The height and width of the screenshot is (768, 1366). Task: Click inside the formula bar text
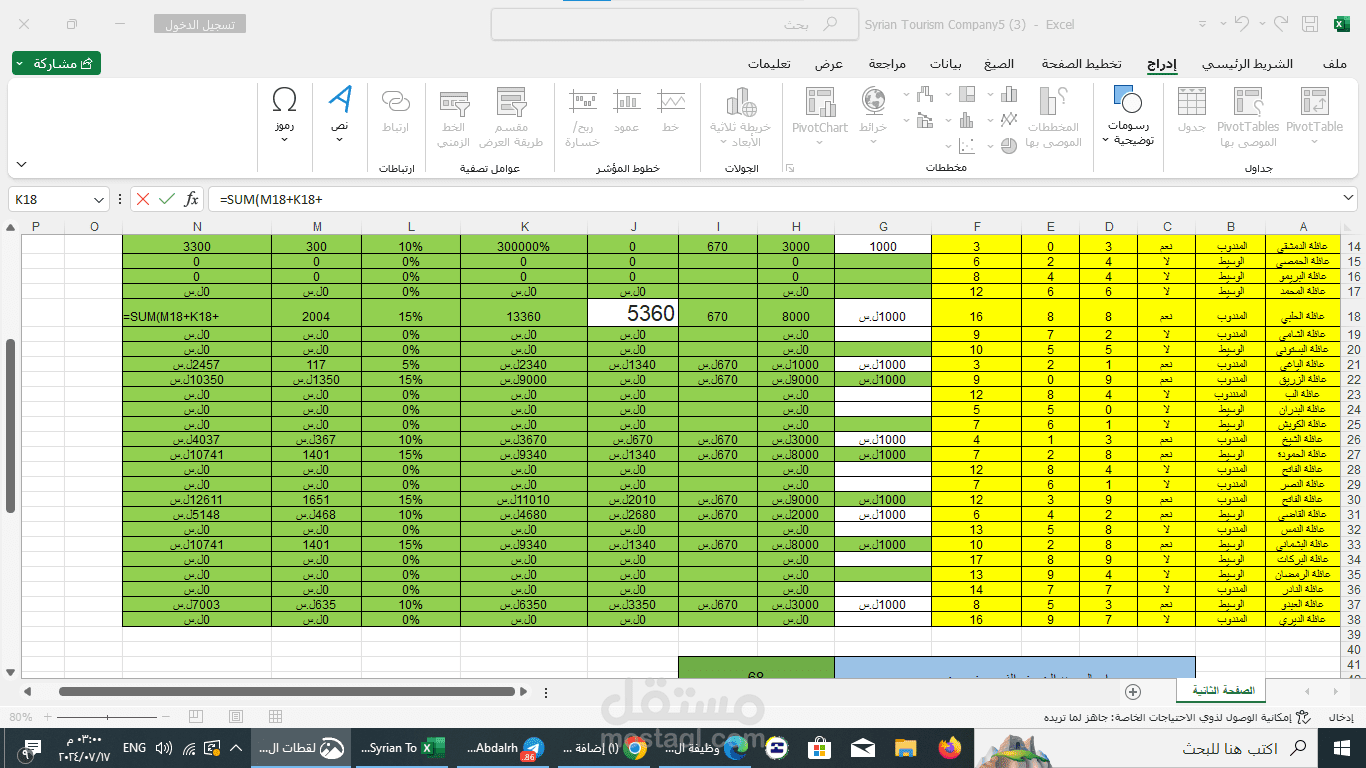pos(272,199)
